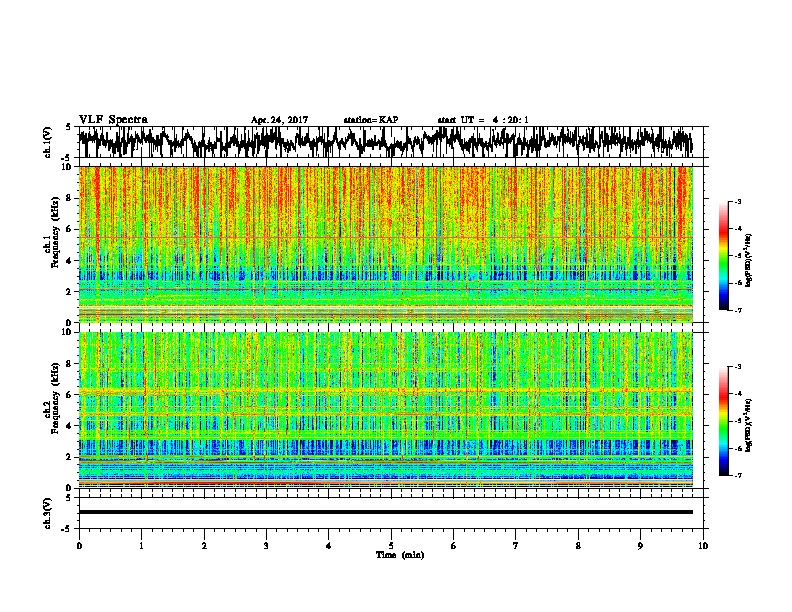Click the "6" kHz tick of ch.1 frequency axis

pos(70,229)
